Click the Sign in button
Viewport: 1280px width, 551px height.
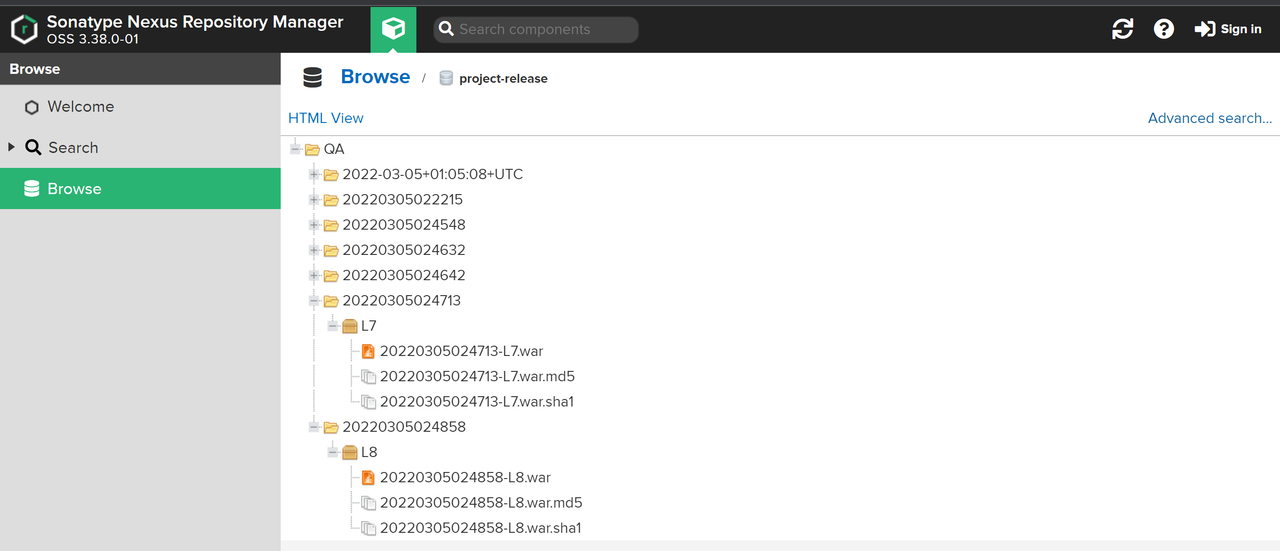click(x=1228, y=29)
